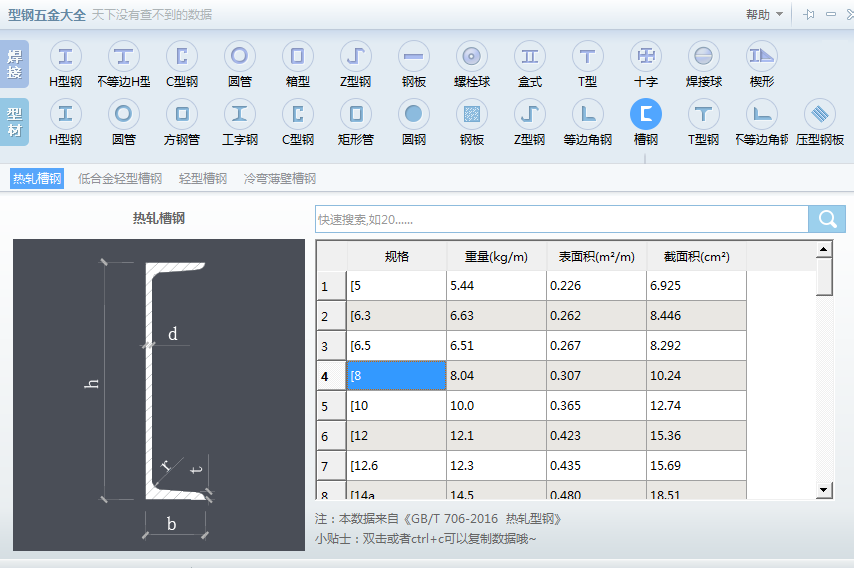Click the search magnifier button
The width and height of the screenshot is (854, 568).
(827, 219)
